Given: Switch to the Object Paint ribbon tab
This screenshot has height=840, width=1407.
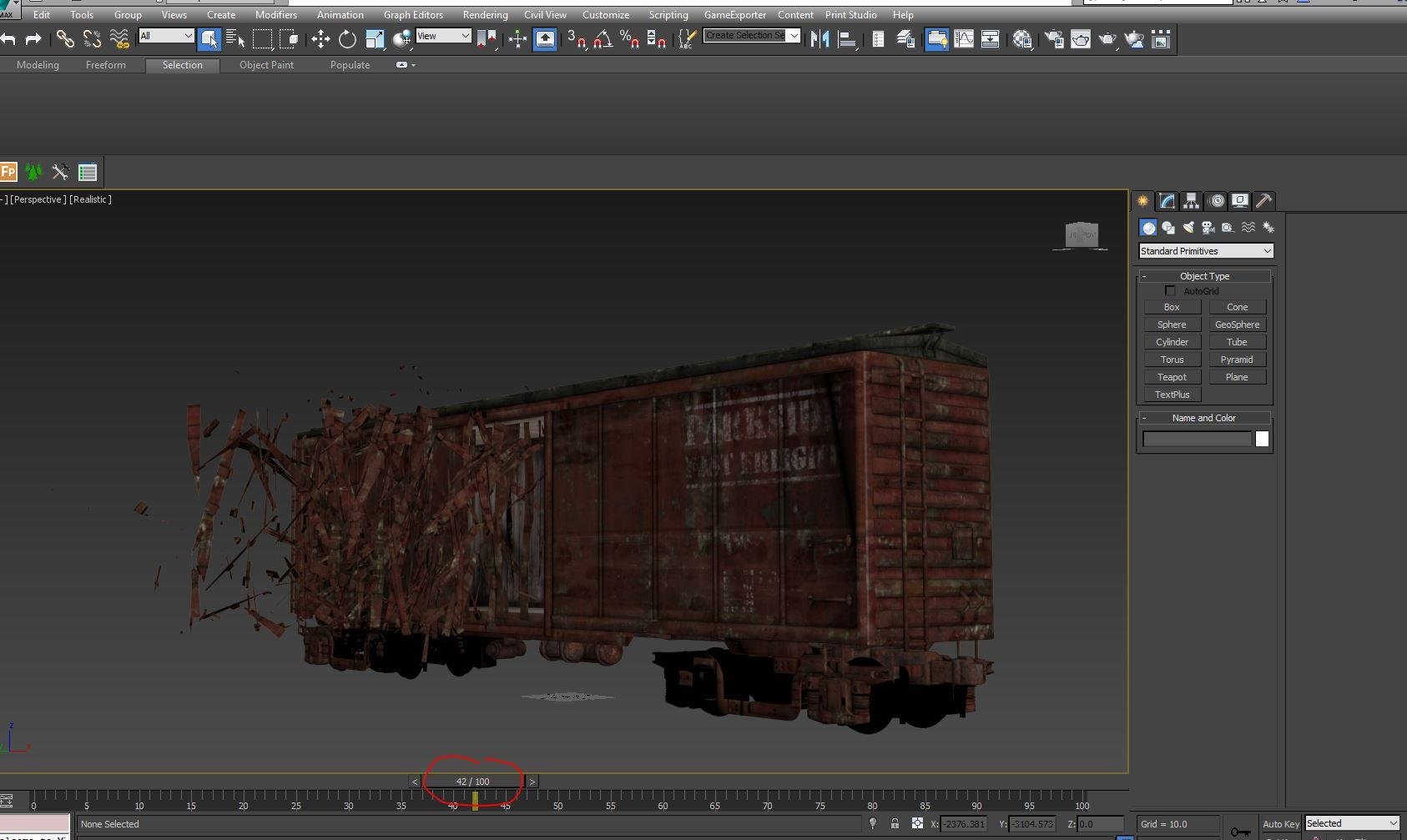Looking at the screenshot, I should pyautogui.click(x=266, y=65).
